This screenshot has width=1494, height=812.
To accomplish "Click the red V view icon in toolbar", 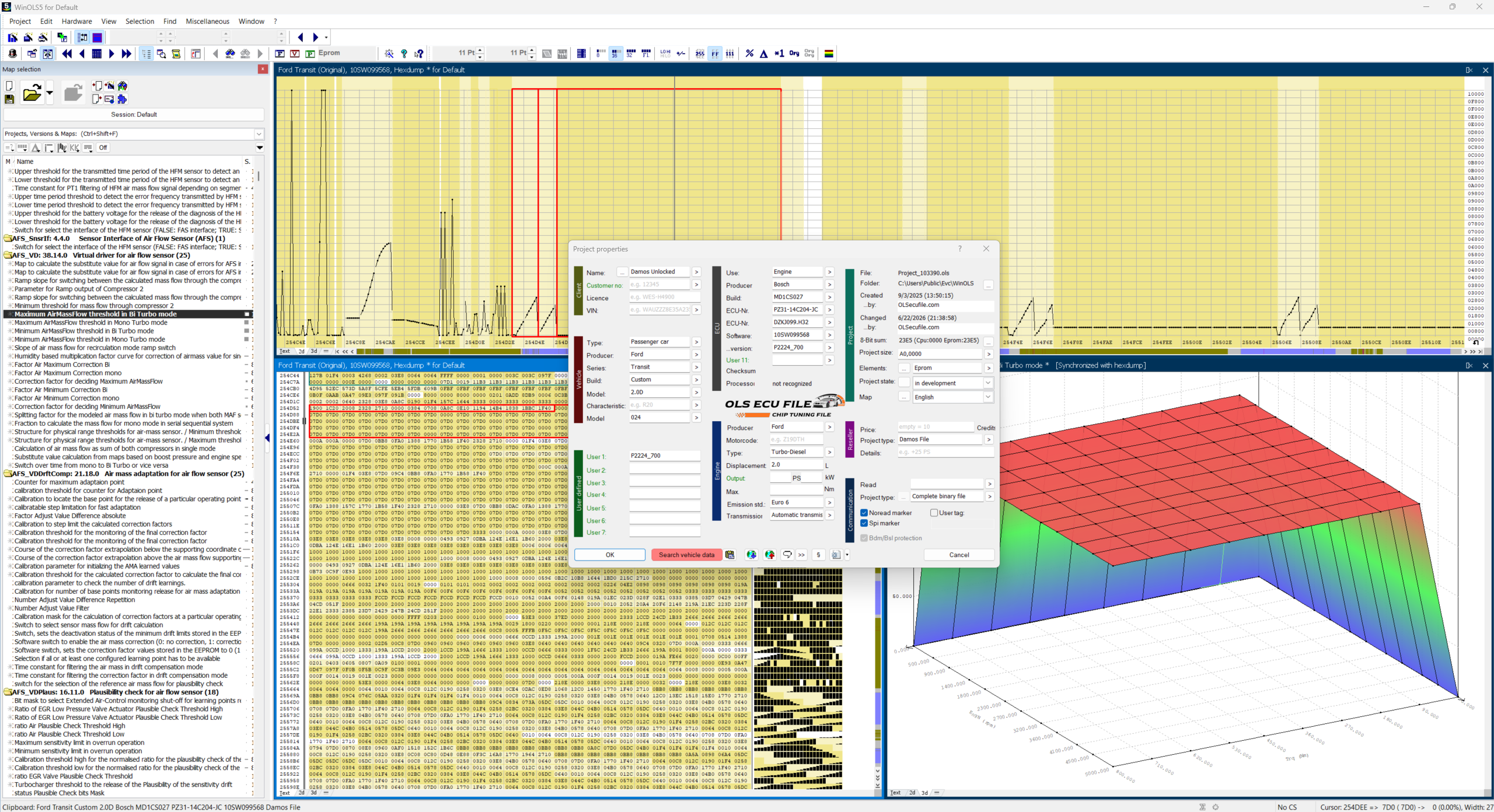I will pos(295,54).
